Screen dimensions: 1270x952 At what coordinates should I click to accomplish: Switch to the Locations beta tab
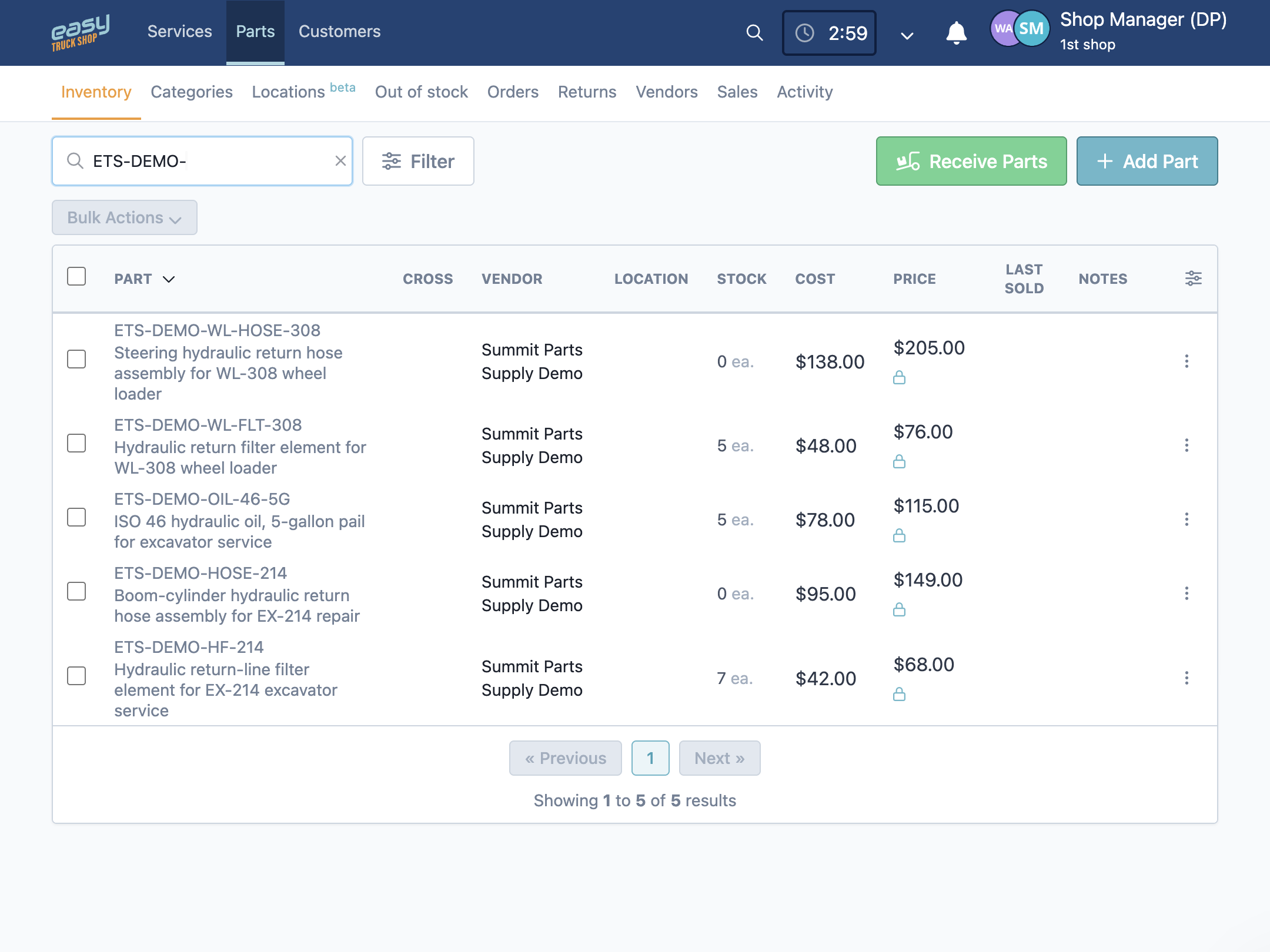coord(303,92)
